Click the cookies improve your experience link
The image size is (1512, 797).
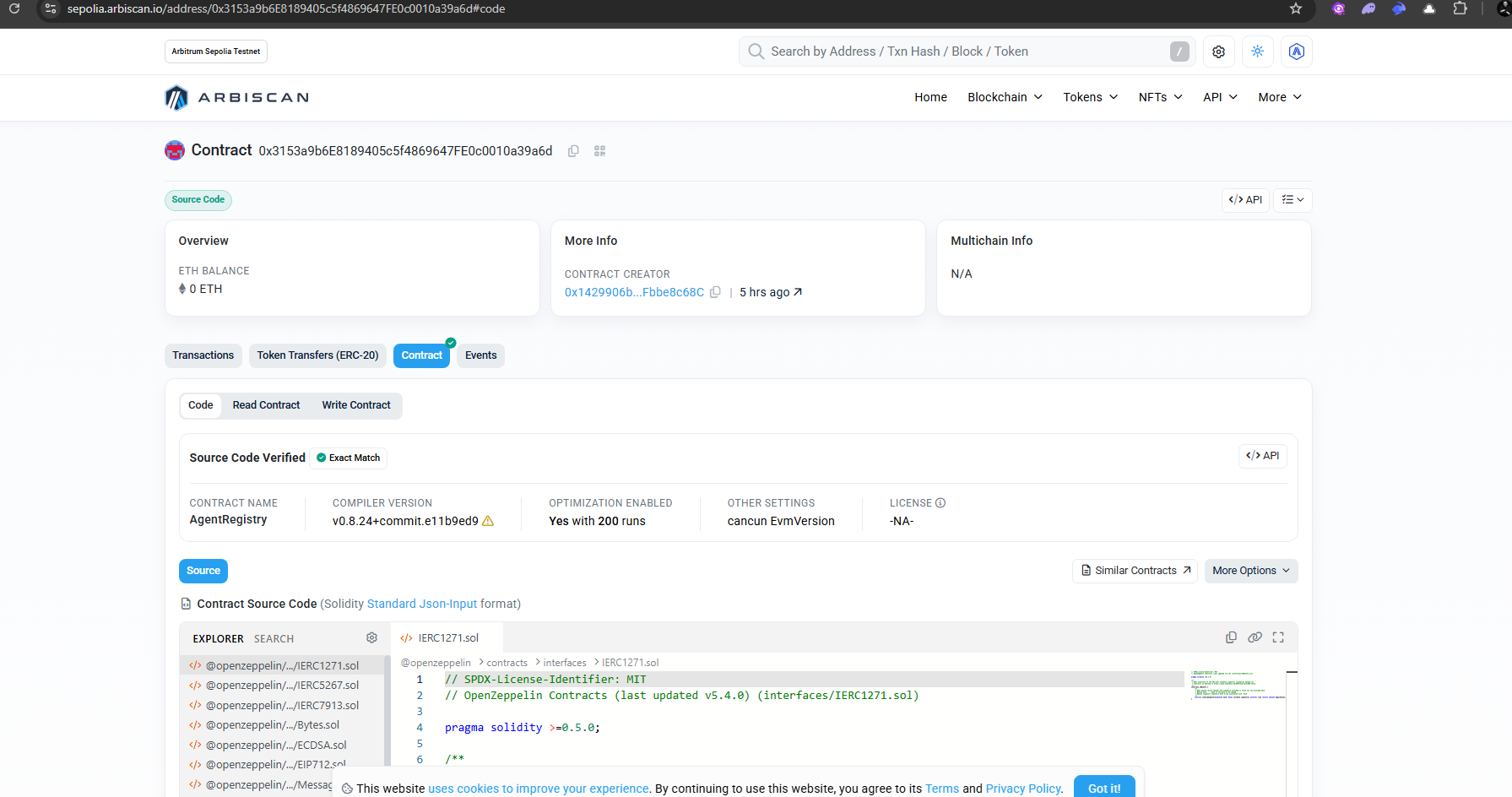pos(539,789)
